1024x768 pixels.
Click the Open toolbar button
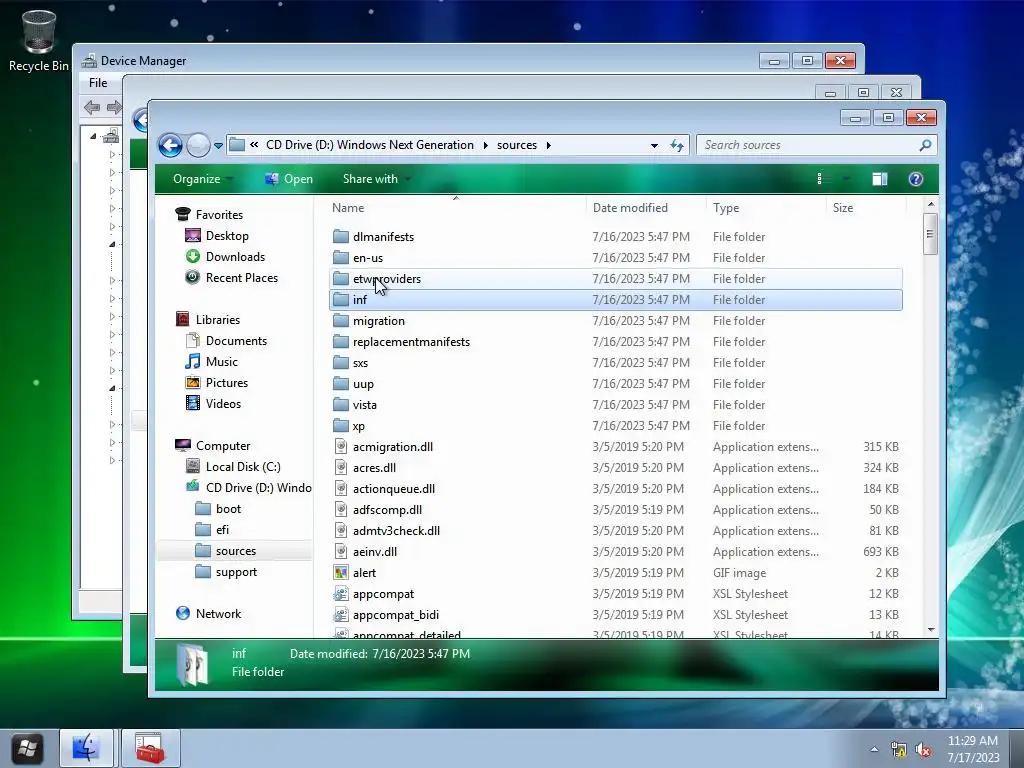click(289, 179)
